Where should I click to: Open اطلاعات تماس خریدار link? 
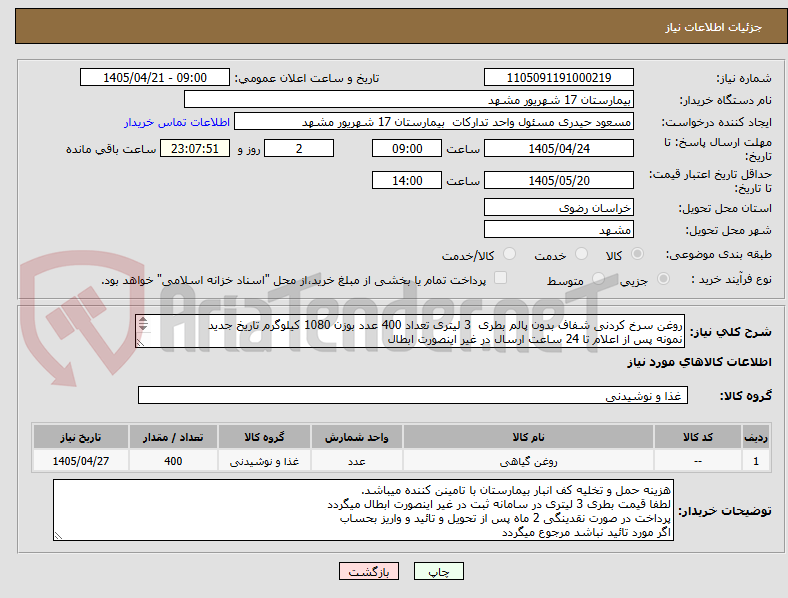177,122
